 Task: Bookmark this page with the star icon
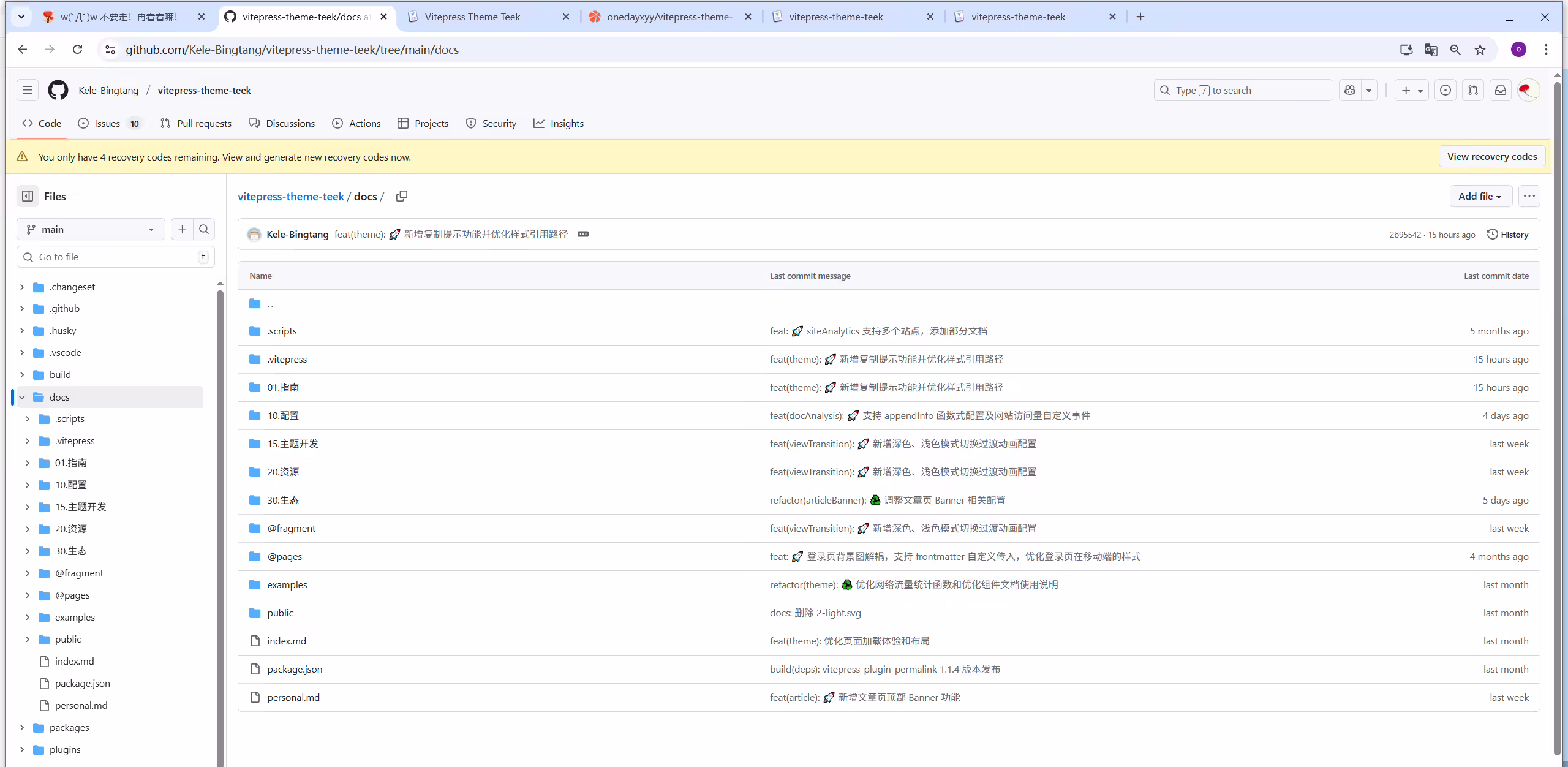pos(1480,50)
